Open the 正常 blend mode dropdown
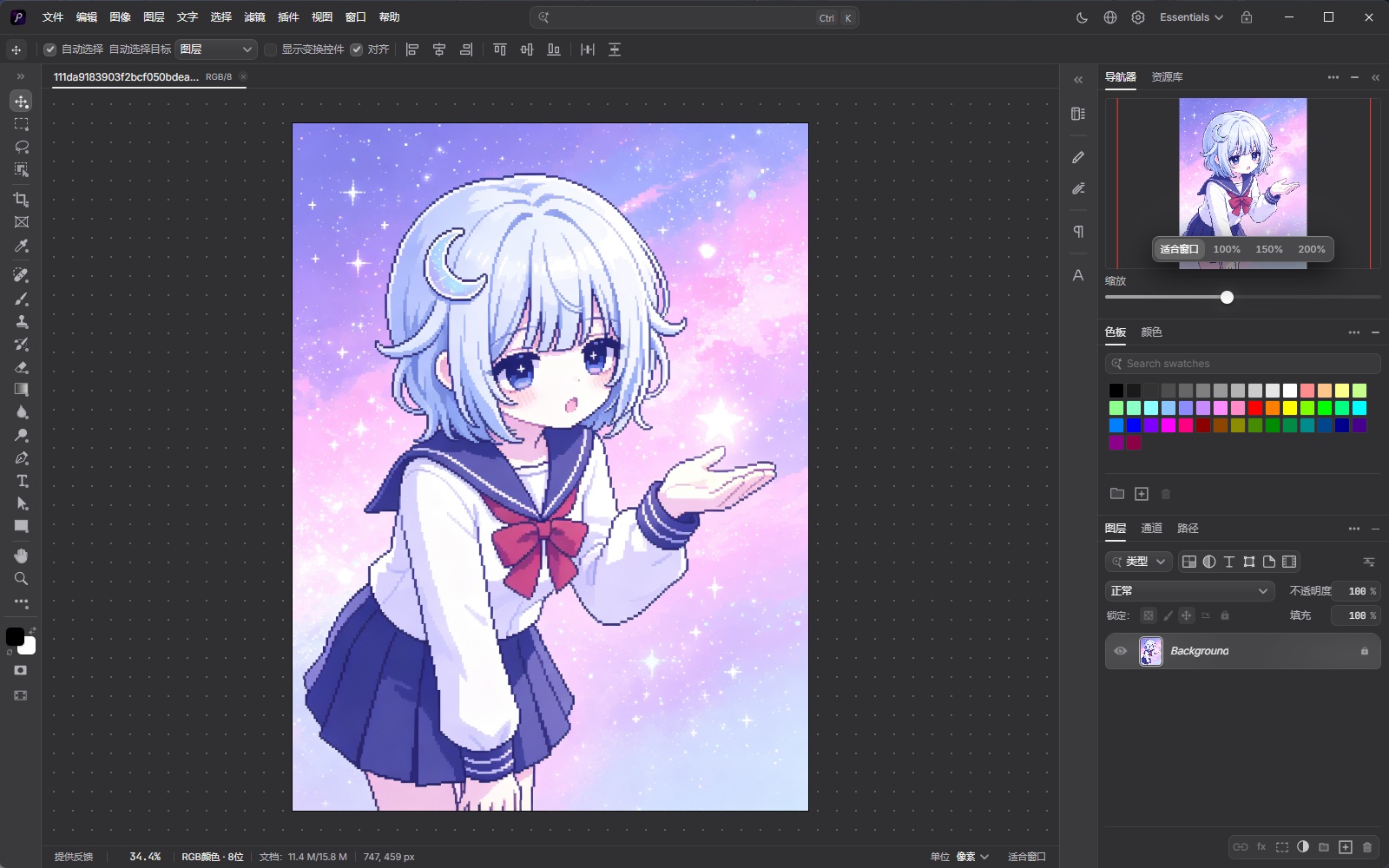Viewport: 1389px width, 868px height. 1189,591
